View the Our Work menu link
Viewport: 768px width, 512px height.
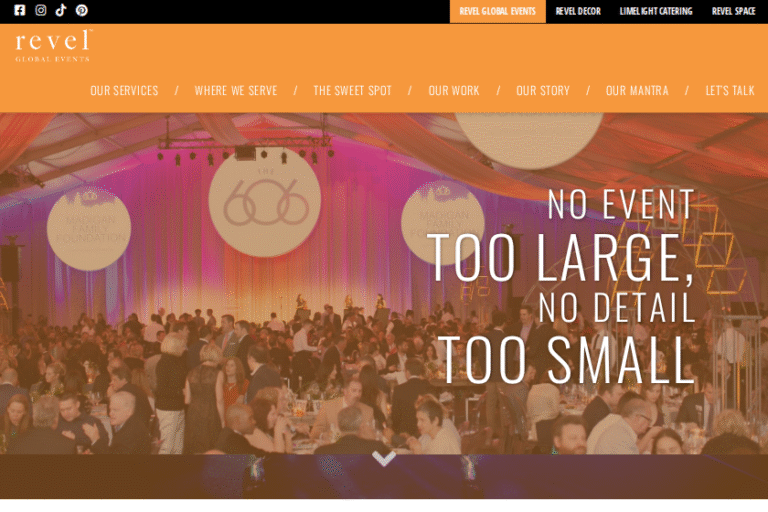(454, 91)
